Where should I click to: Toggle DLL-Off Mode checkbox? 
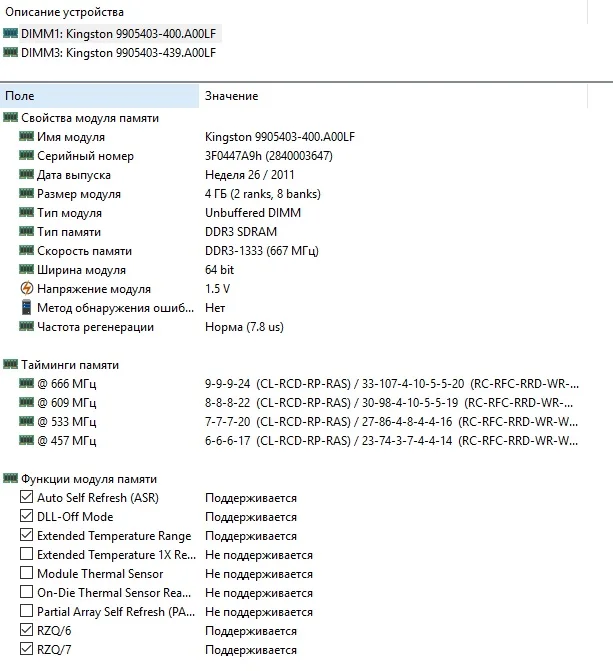27,516
